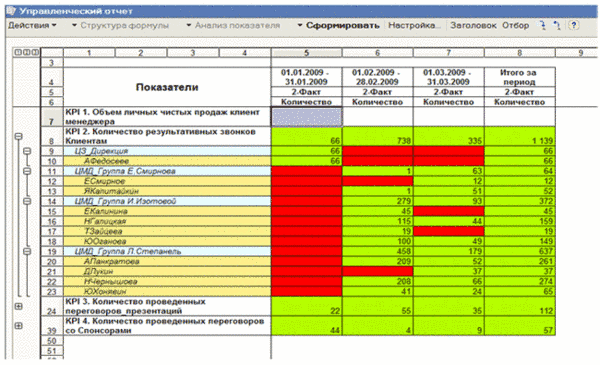Select column header 6
Viewport: 600px width, 365px height.
pos(378,53)
